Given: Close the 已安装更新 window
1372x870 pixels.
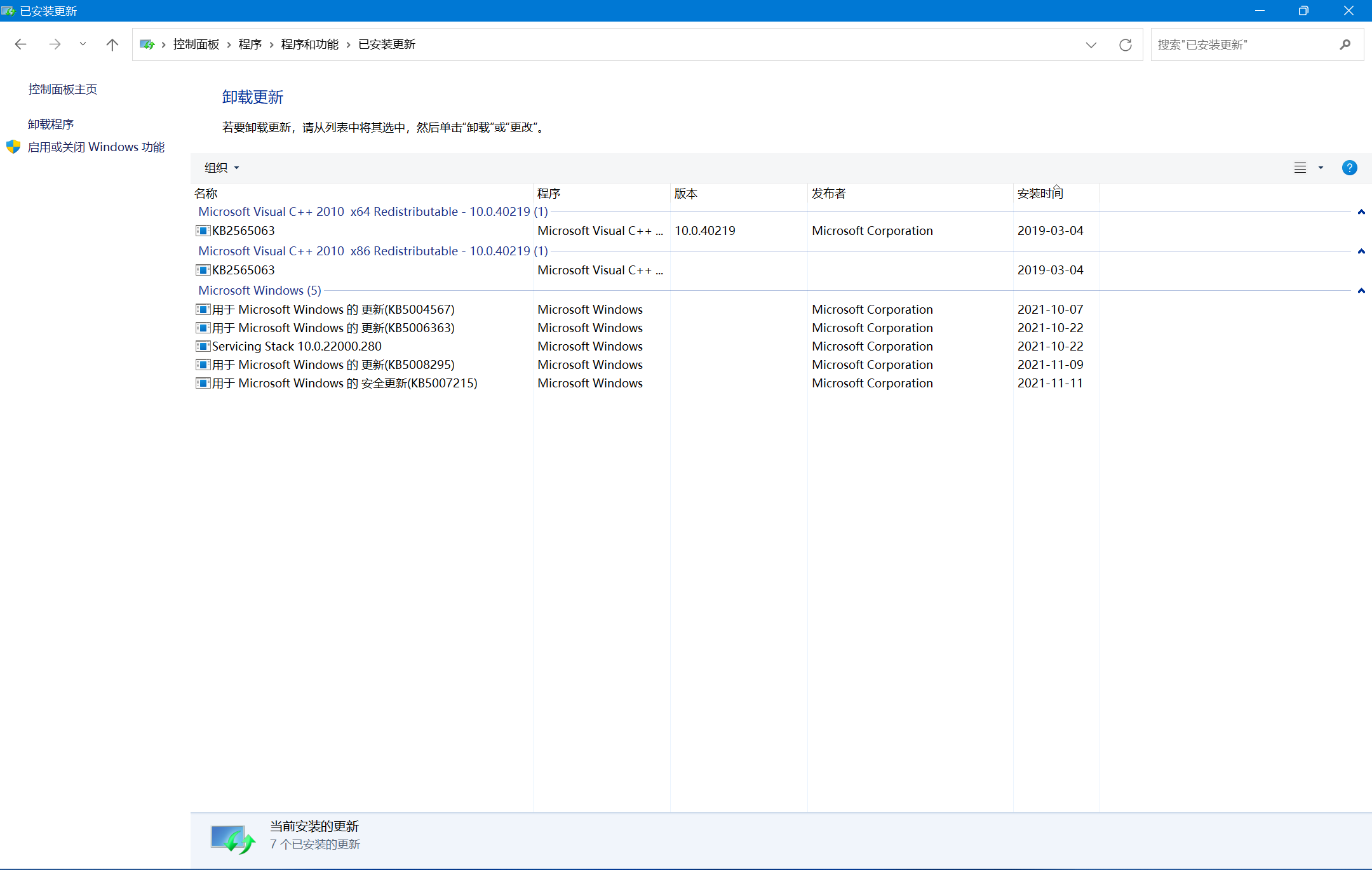Looking at the screenshot, I should tap(1348, 11).
